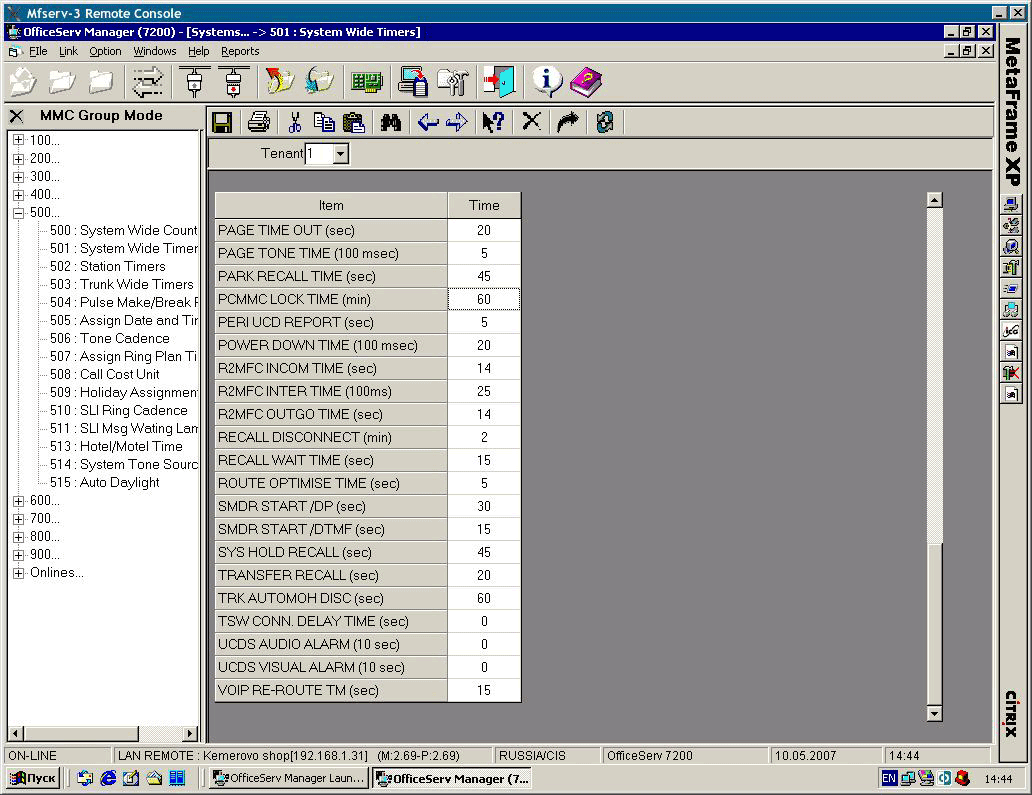Click the exit door icon in main toolbar
The height and width of the screenshot is (795, 1032).
tap(499, 82)
